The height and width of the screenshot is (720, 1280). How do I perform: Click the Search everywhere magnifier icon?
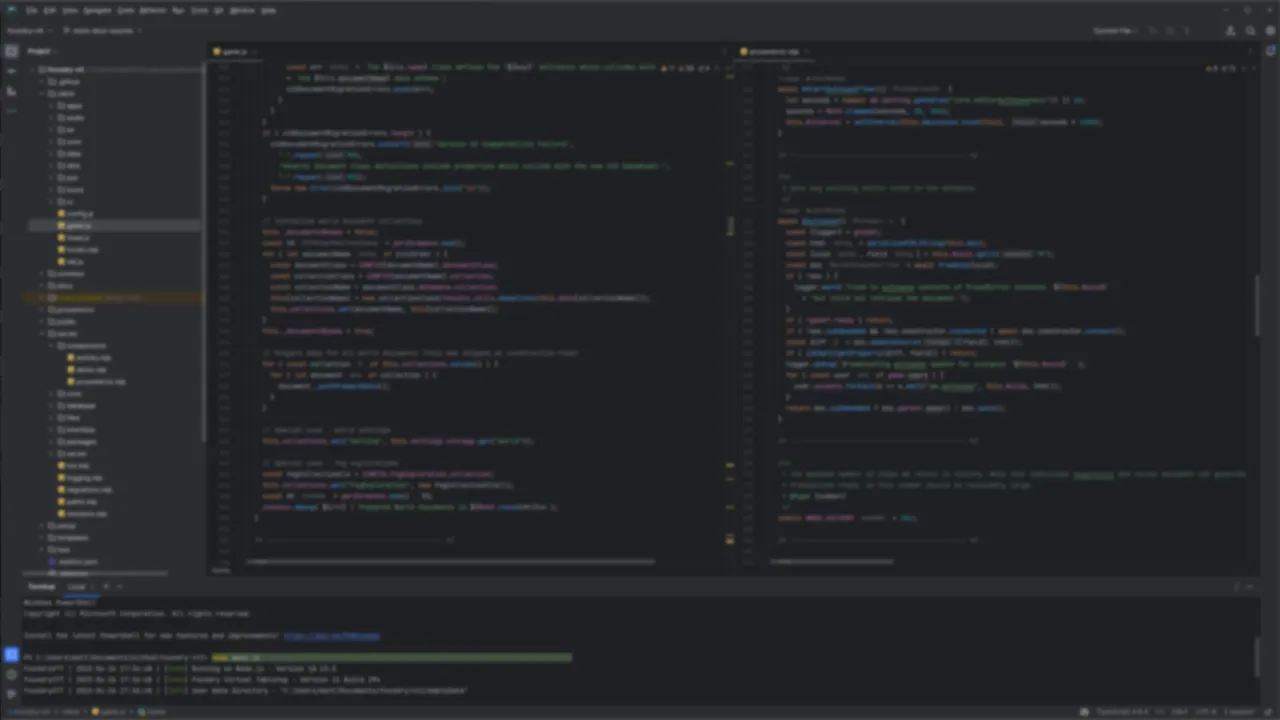click(1251, 31)
